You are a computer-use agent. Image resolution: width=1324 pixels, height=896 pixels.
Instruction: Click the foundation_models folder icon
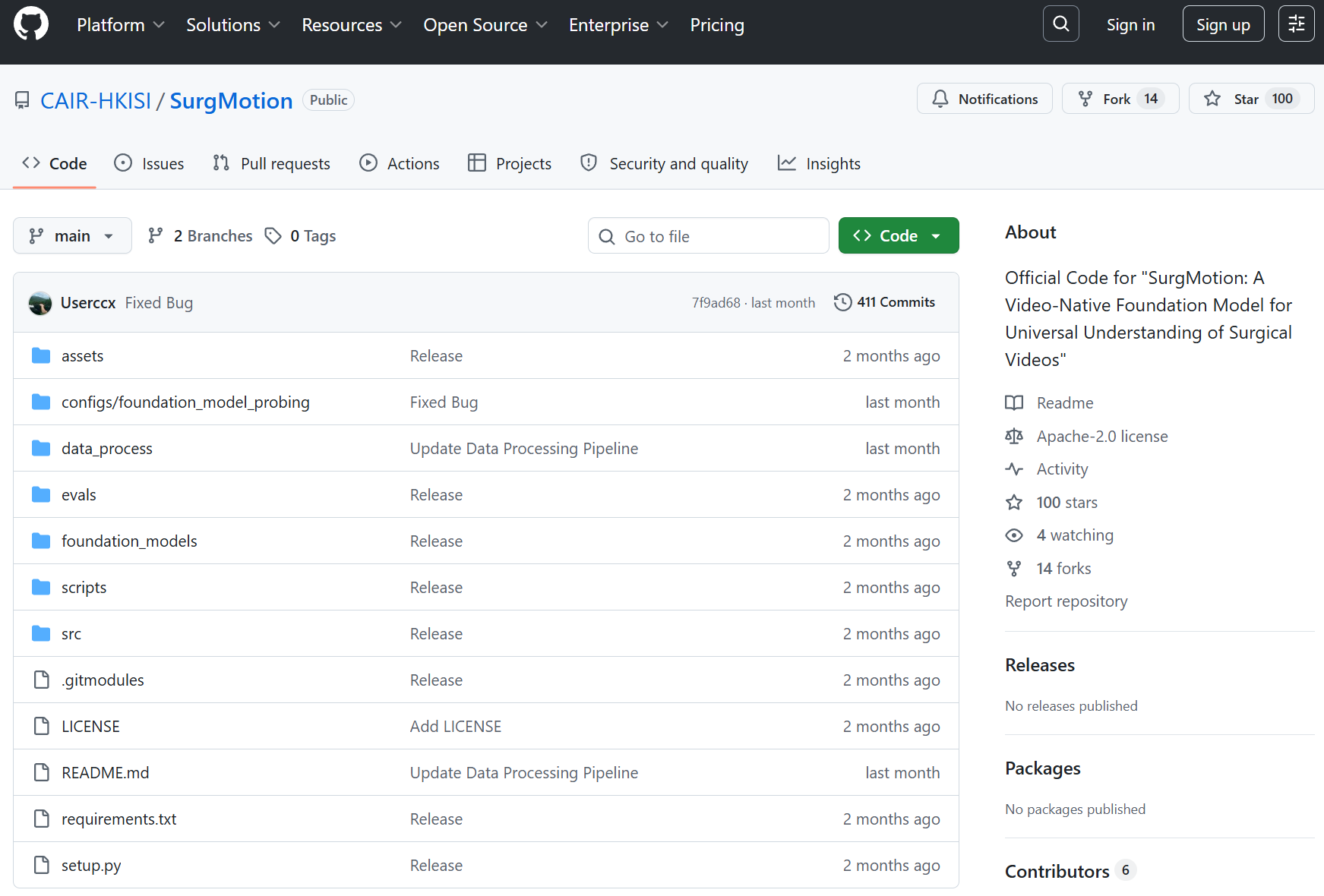click(x=41, y=541)
